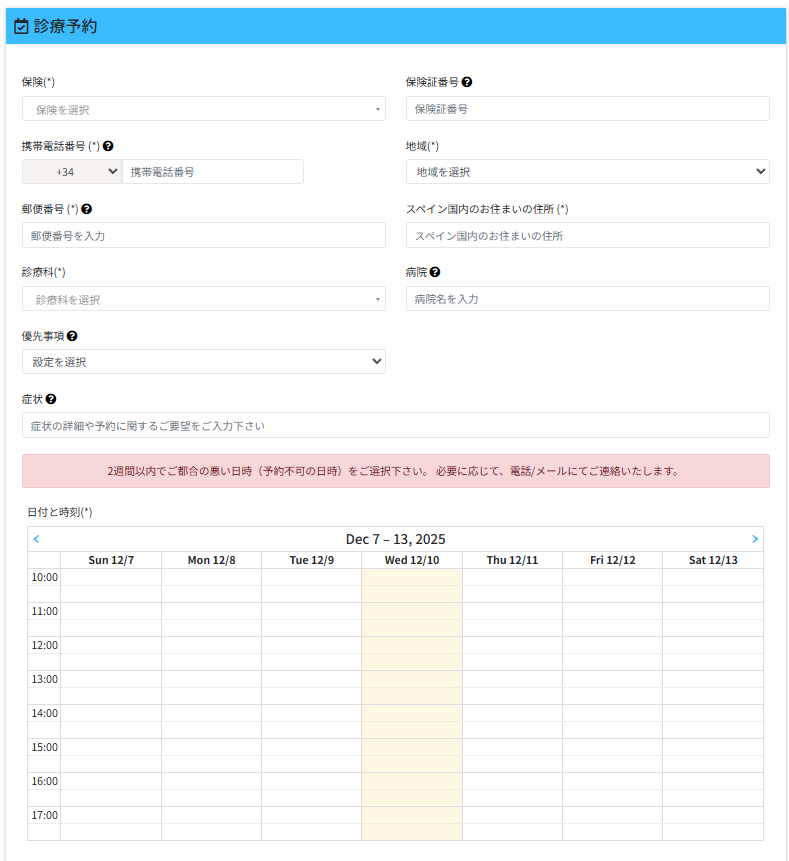Click help icon next to 優先事項
789x861 pixels.
[72, 336]
